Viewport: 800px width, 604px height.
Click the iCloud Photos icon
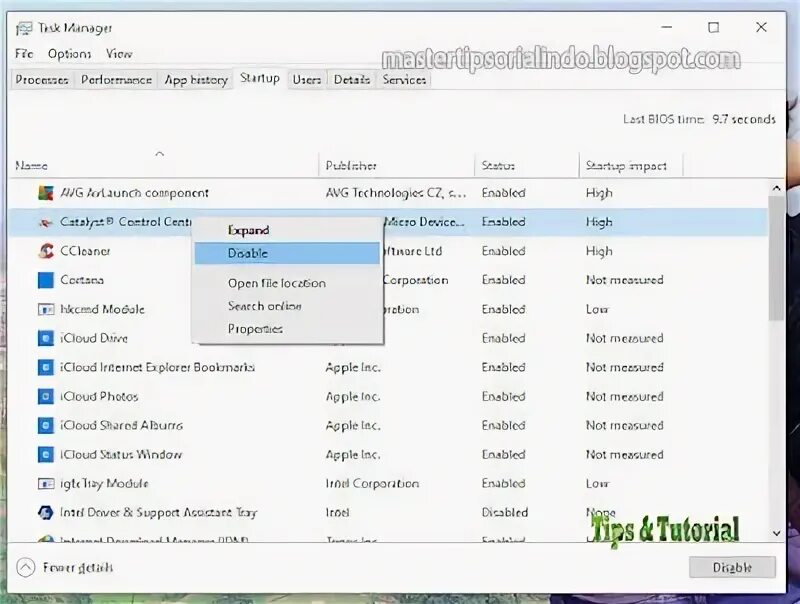coord(45,396)
